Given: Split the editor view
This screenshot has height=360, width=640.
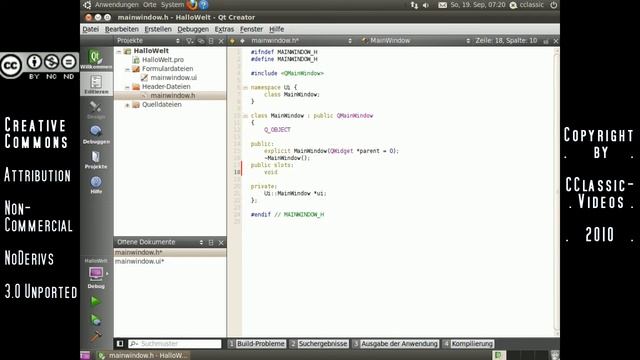Looking at the screenshot, I should 546,41.
